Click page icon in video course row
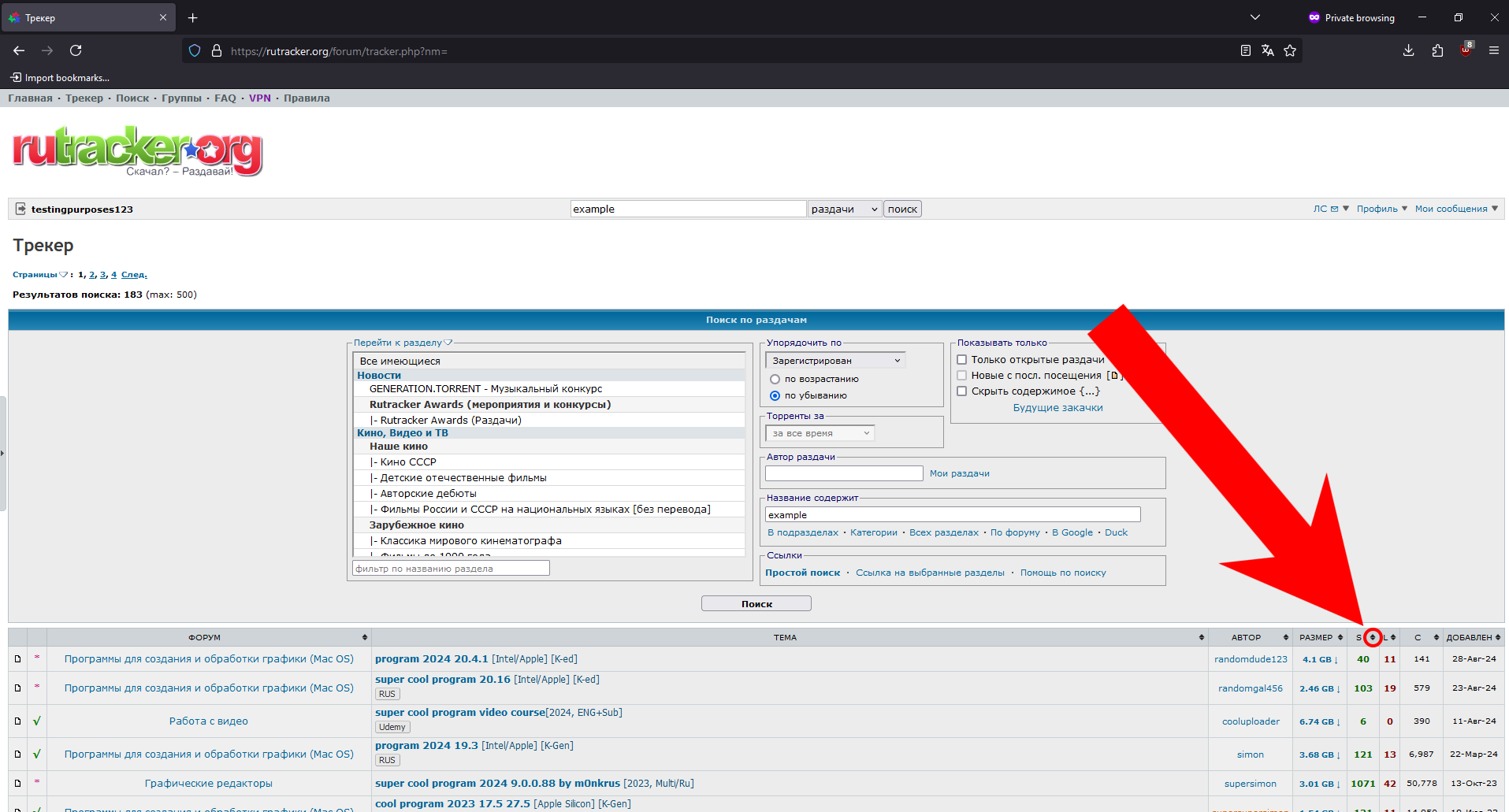Viewport: 1509px width, 812px height. click(17, 721)
